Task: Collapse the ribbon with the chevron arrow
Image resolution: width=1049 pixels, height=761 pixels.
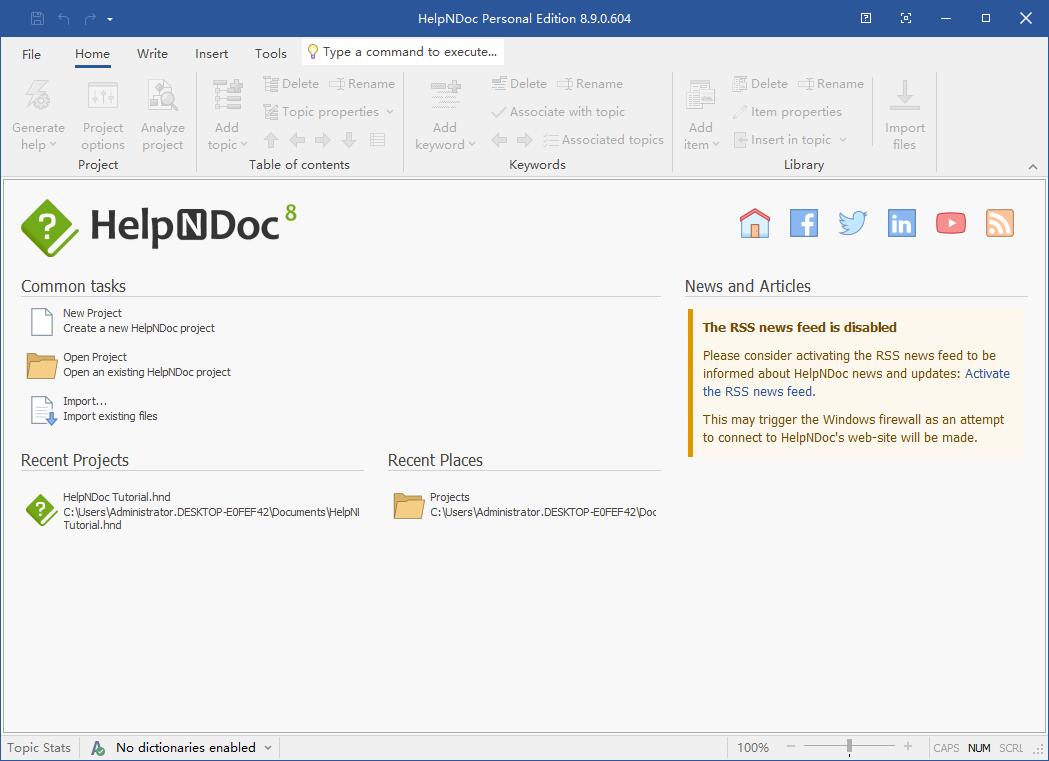Action: click(x=1033, y=166)
